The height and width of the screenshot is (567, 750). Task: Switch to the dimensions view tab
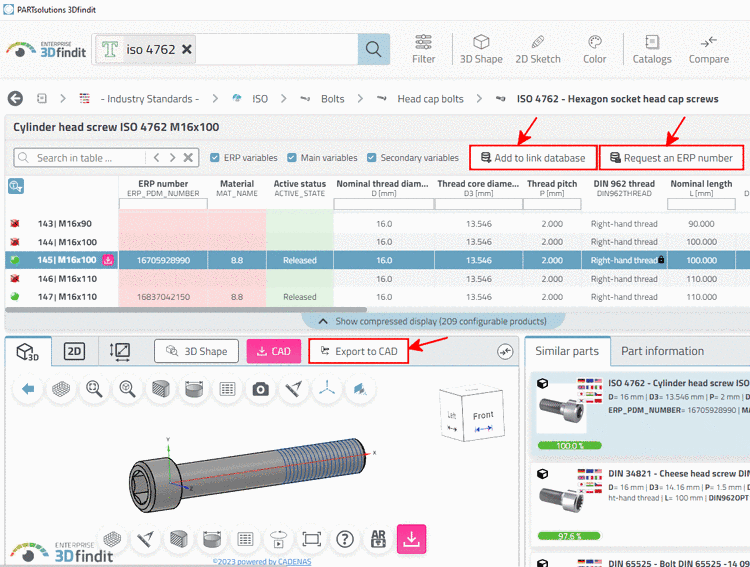[x=120, y=352]
